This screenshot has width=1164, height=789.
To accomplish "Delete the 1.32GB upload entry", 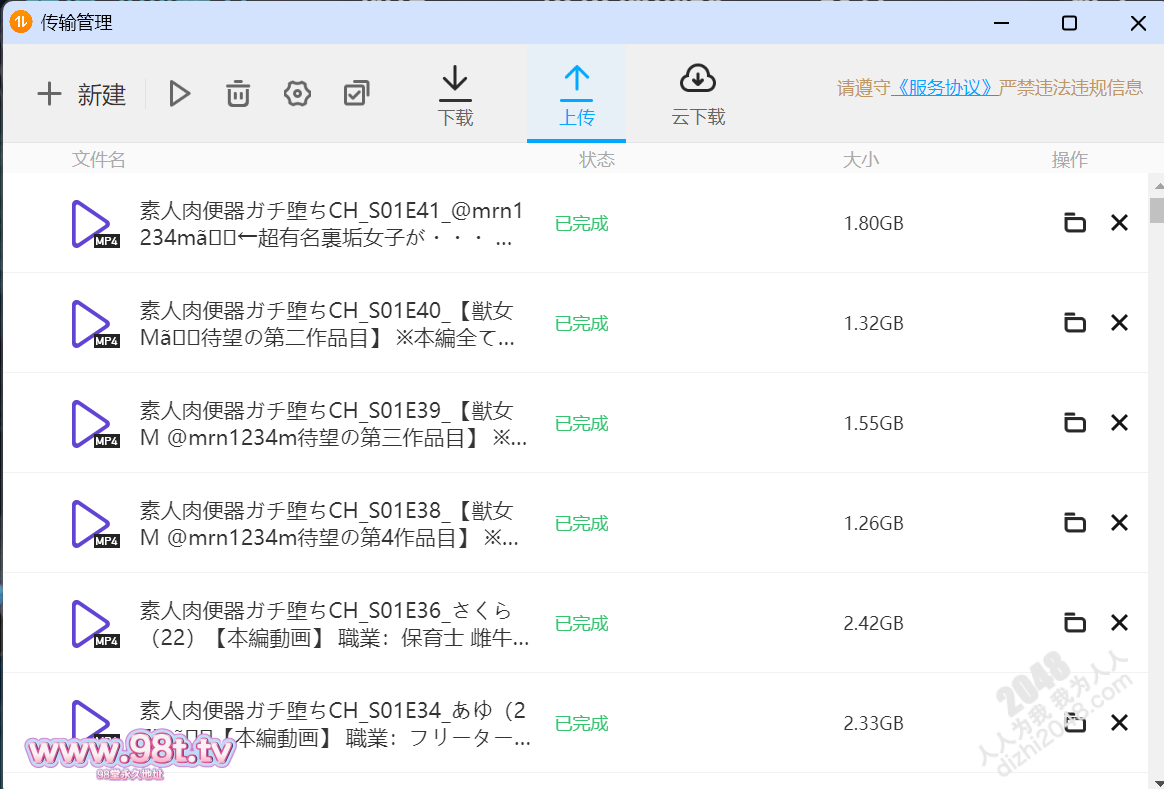I will (x=1119, y=323).
